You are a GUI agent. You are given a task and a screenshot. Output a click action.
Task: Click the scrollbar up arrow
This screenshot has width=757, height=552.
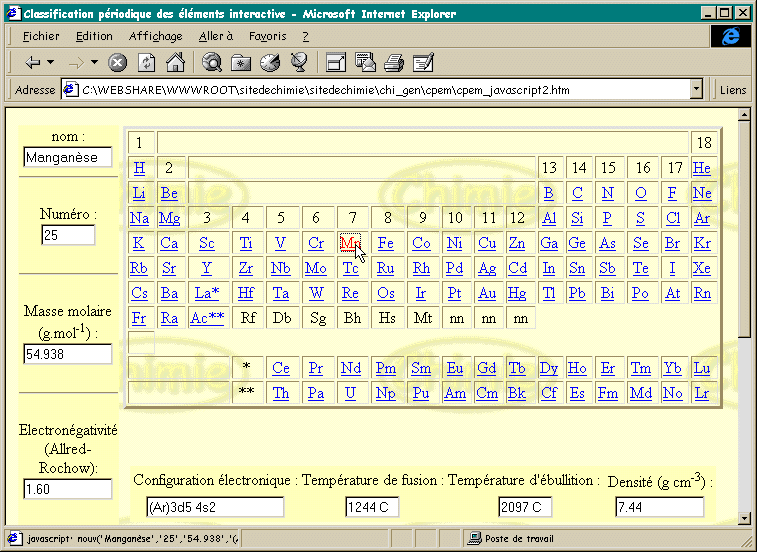pyautogui.click(x=744, y=115)
